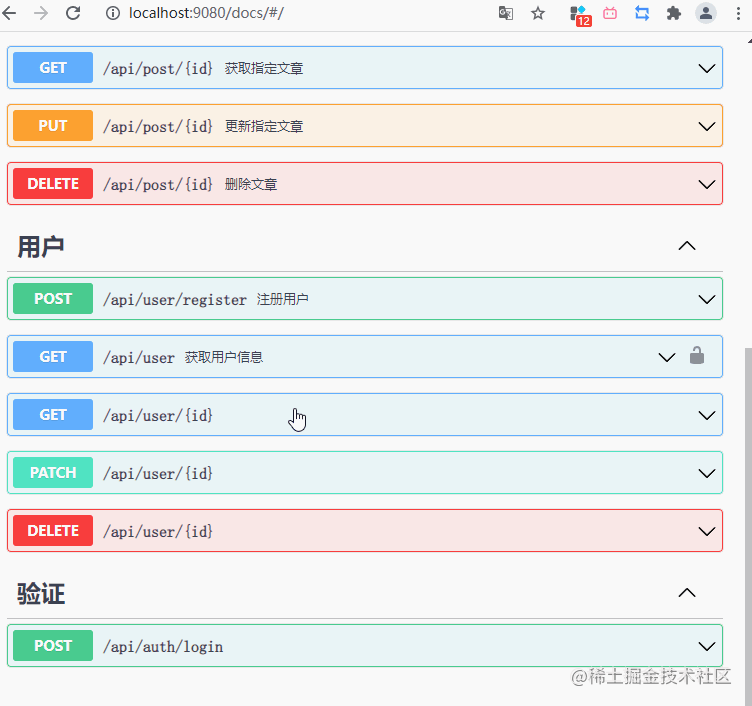Open the /api/user/register path link
The image size is (752, 706).
(174, 300)
